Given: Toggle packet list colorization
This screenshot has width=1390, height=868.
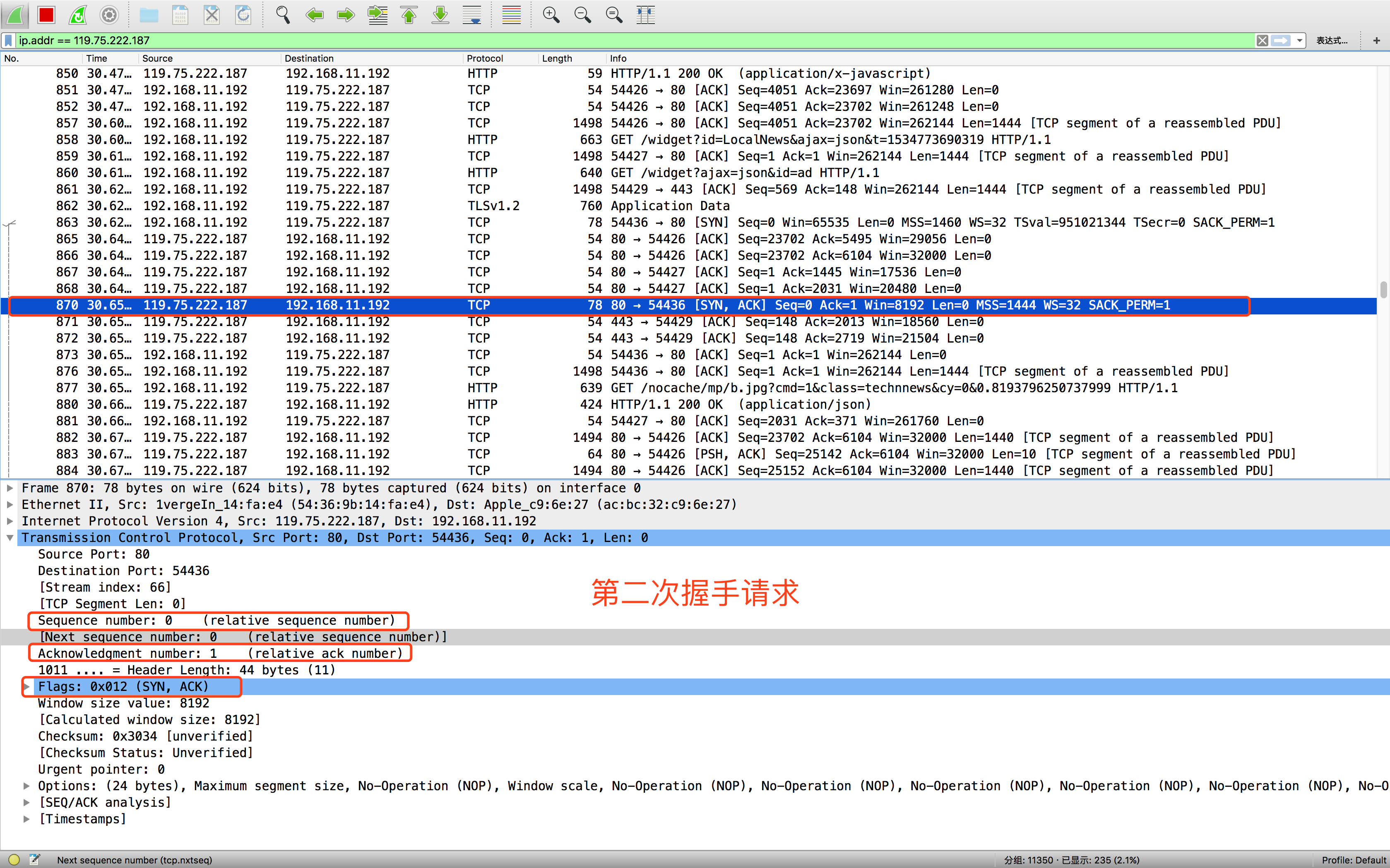Looking at the screenshot, I should pos(511,15).
